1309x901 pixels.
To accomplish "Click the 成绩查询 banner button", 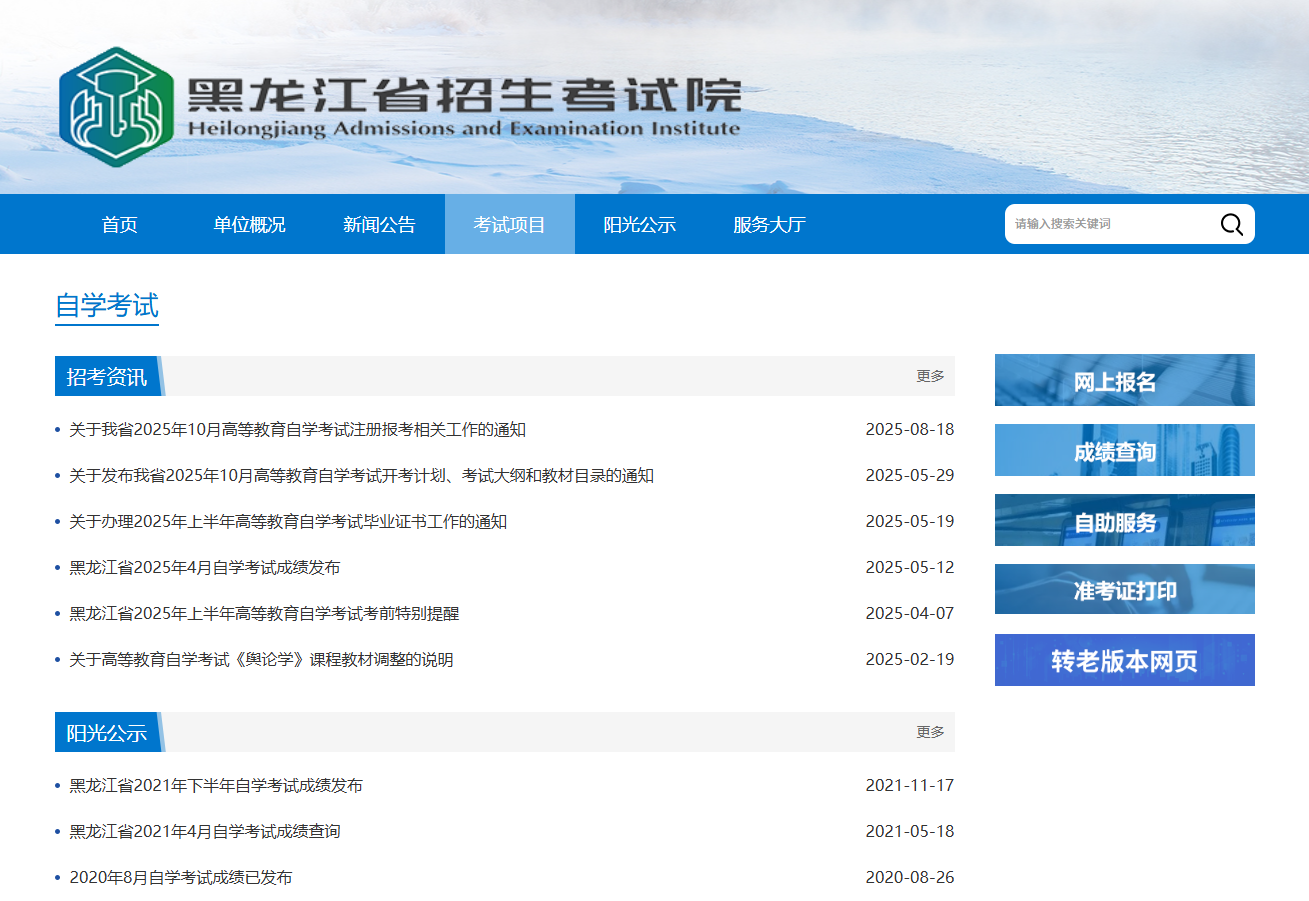I will tap(1125, 450).
